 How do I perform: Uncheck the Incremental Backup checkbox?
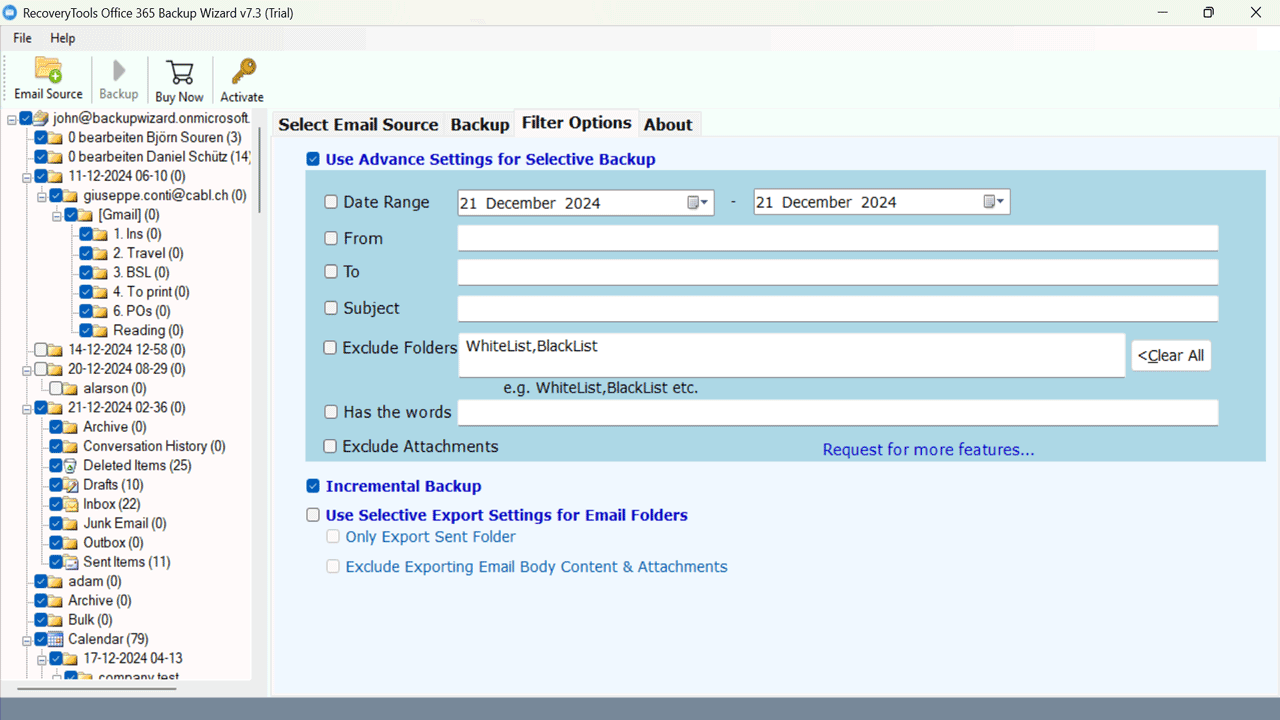[x=313, y=486]
